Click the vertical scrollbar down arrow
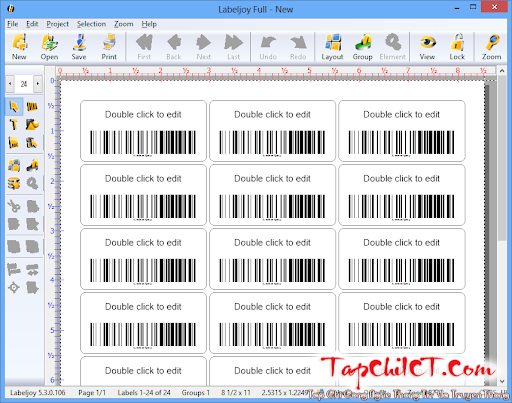 pyautogui.click(x=502, y=381)
